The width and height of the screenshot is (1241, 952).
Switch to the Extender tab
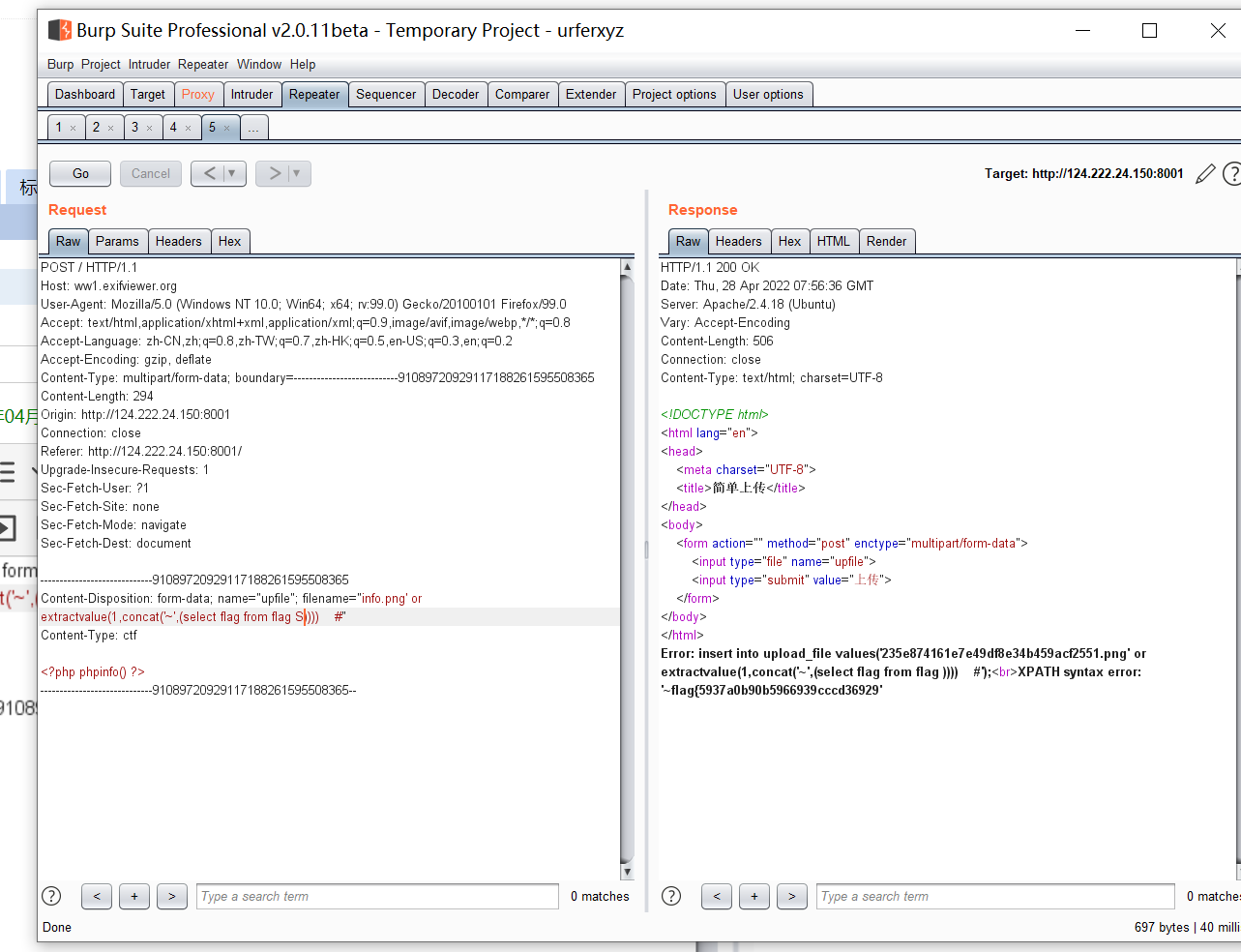coord(591,94)
